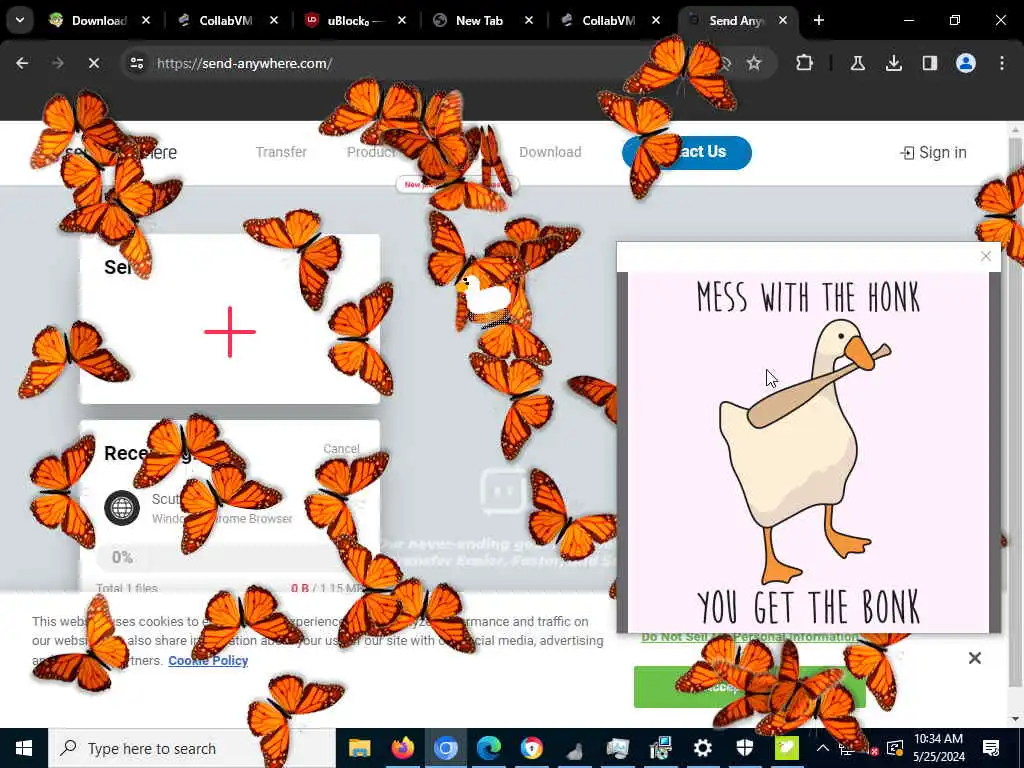Expand the tab search dropdown

click(20, 20)
